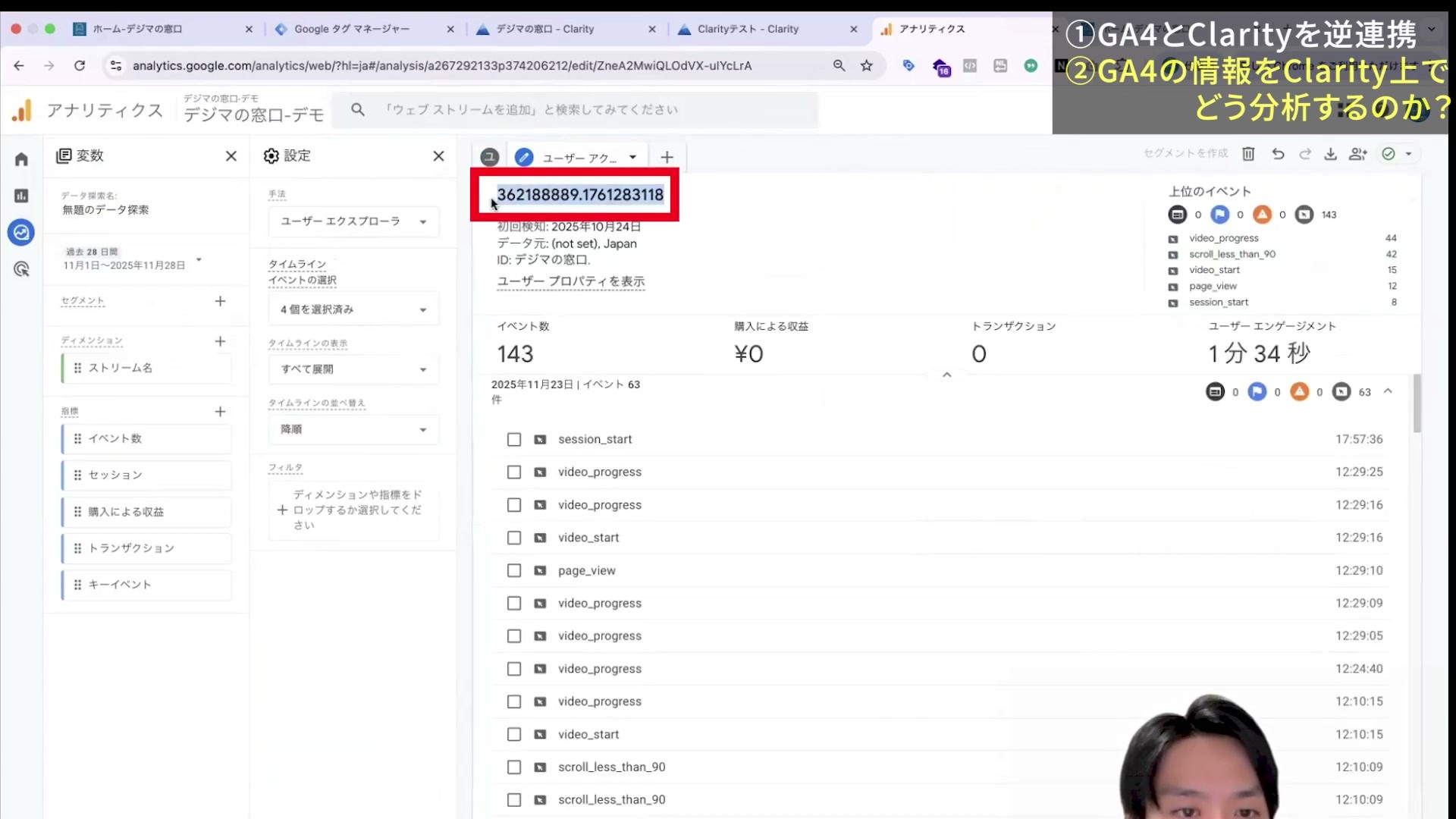Add a new metric in 指標 section

tap(220, 412)
